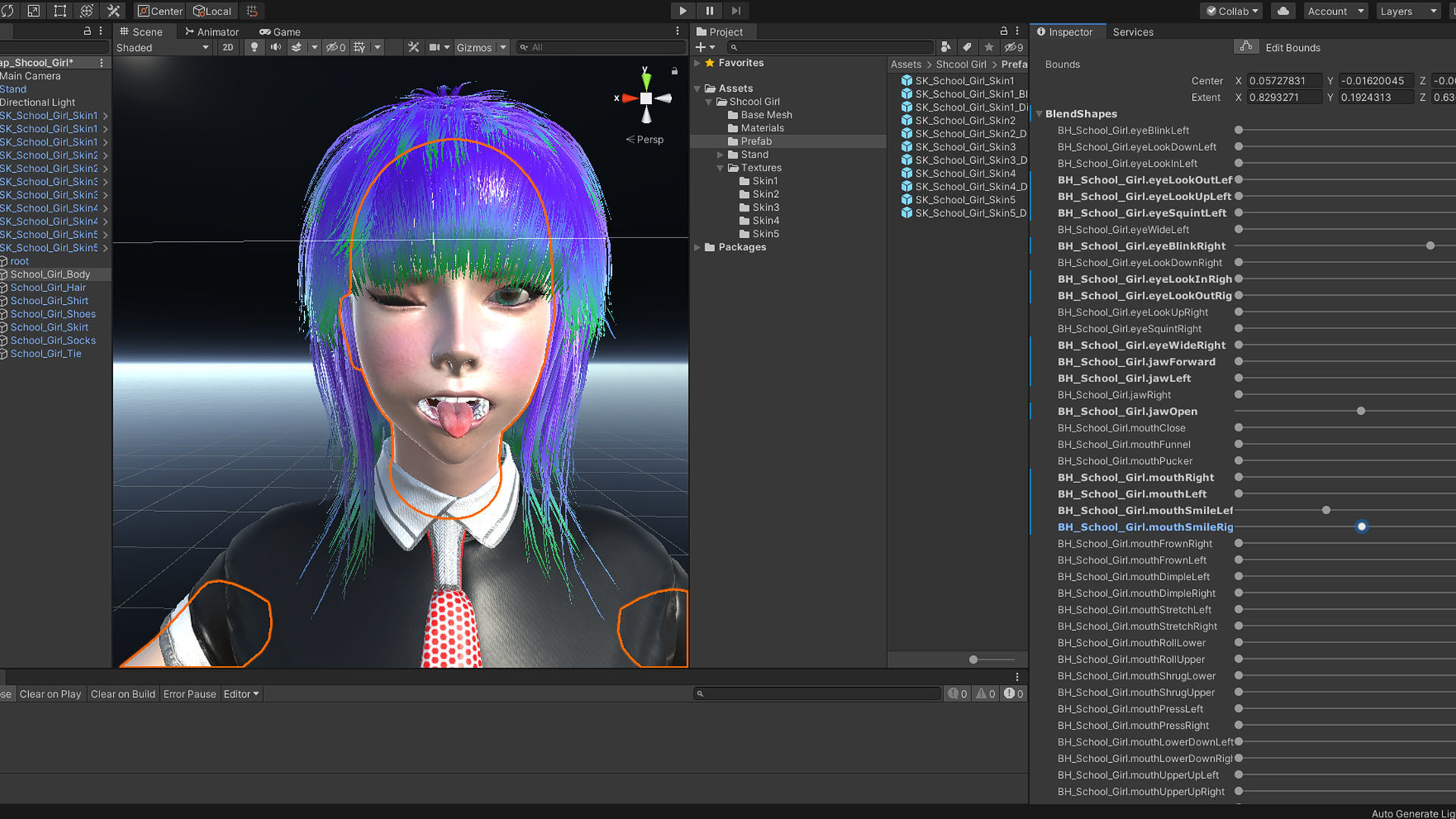Screen dimensions: 1456x819
Task: Toggle scene effects icon
Action: coord(297,47)
